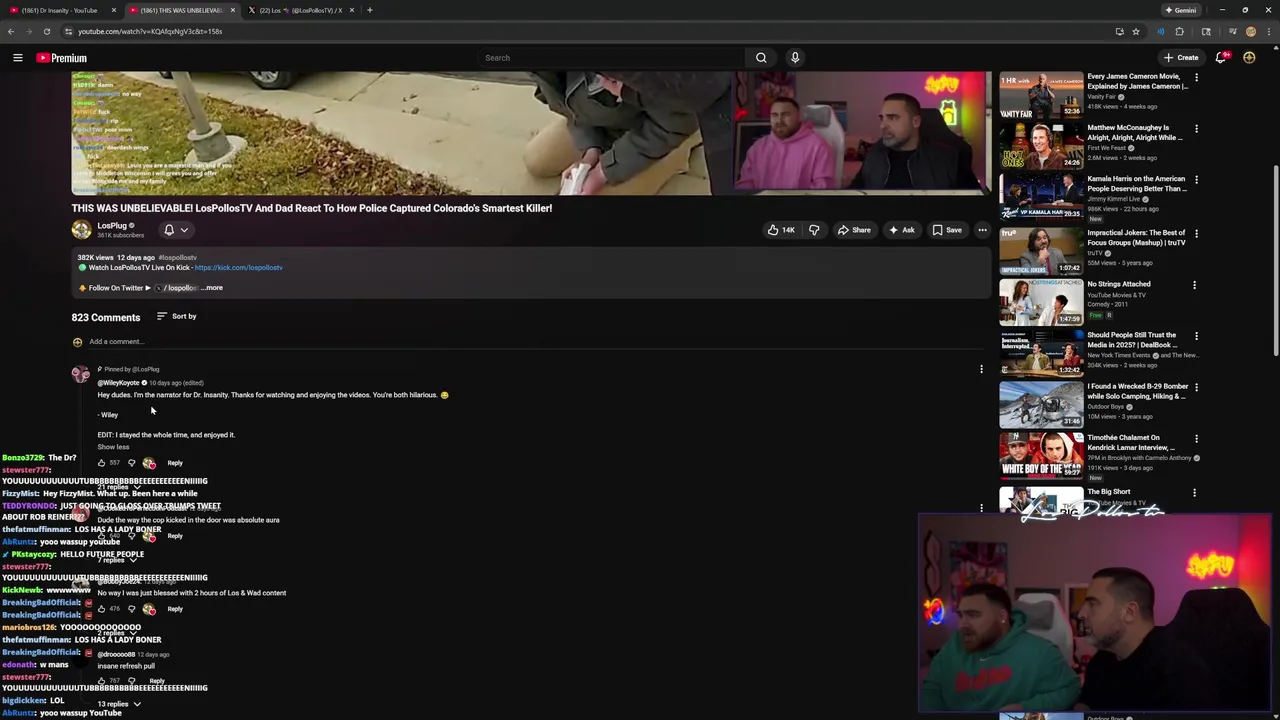
Task: Open Should People Still Trust Media thumbnail
Action: 1041,353
